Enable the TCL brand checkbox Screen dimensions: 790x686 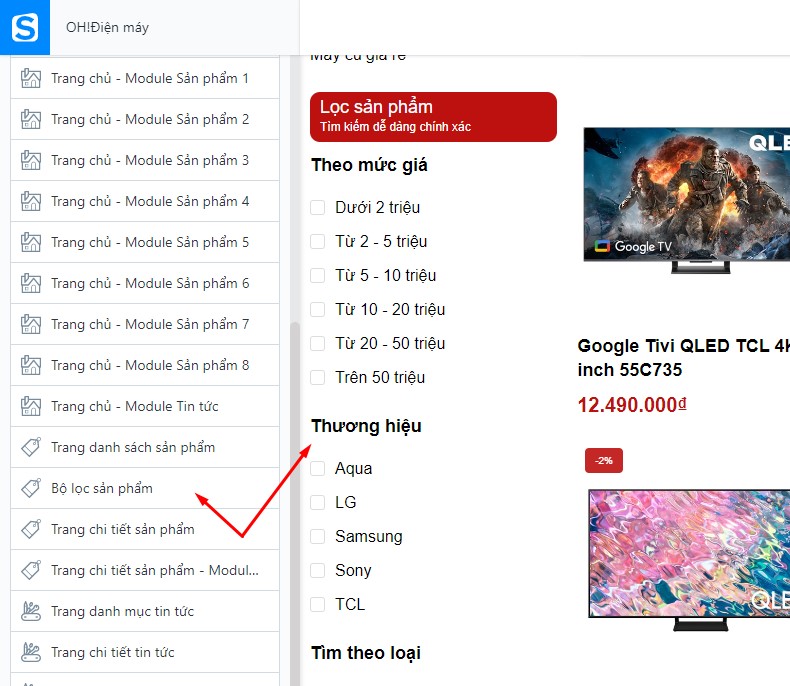317,604
